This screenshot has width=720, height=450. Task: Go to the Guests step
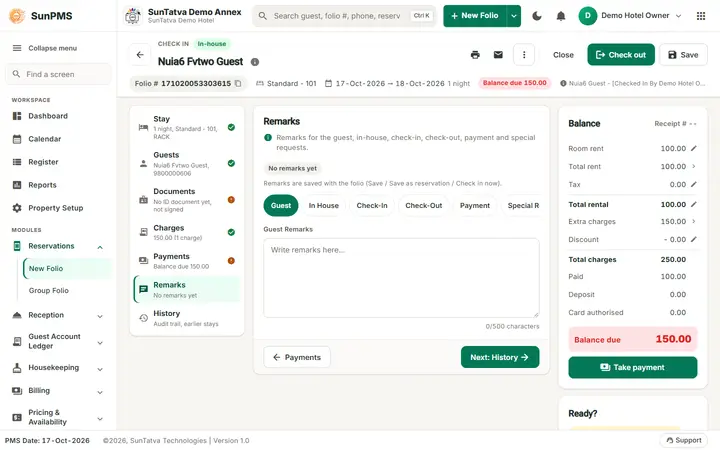[x=187, y=163]
